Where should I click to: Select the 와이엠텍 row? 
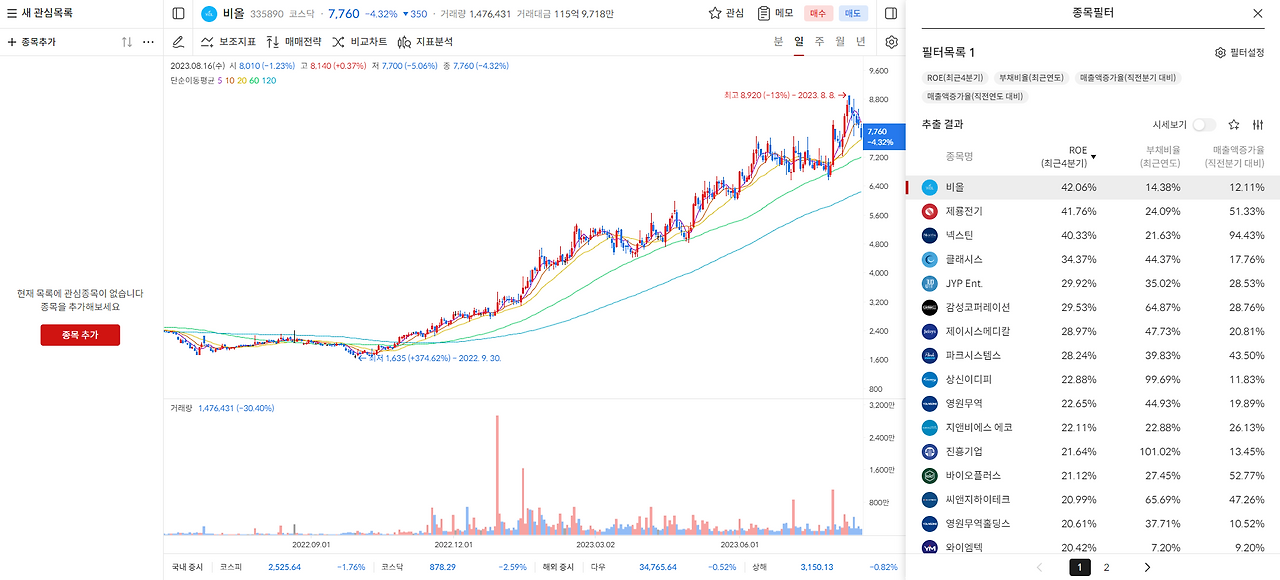(1093, 547)
